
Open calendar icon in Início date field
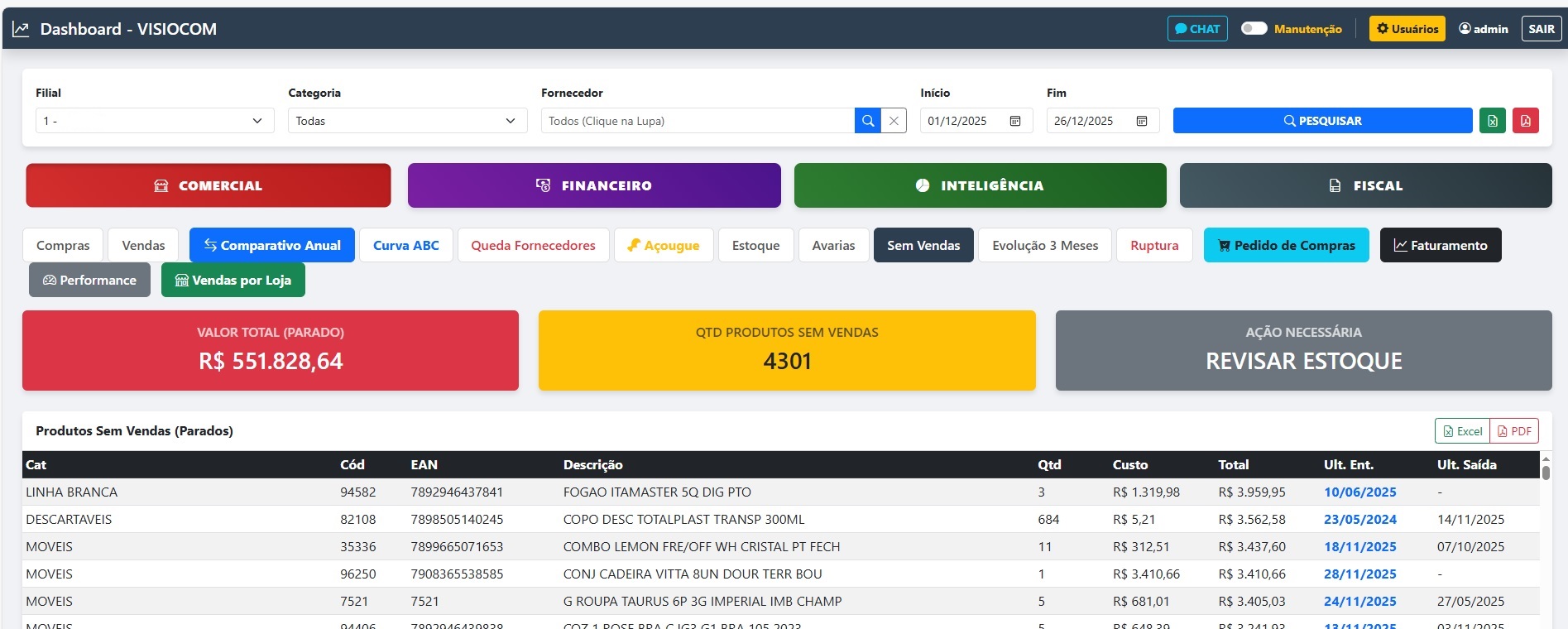(x=1015, y=121)
